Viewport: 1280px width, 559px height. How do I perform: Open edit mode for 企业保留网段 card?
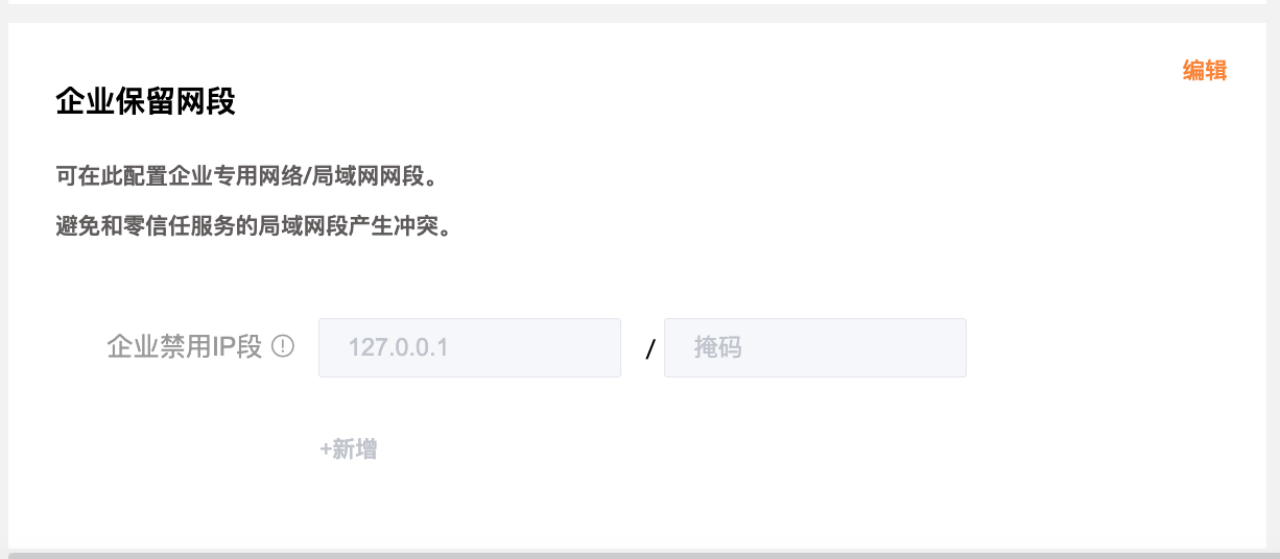(1204, 71)
